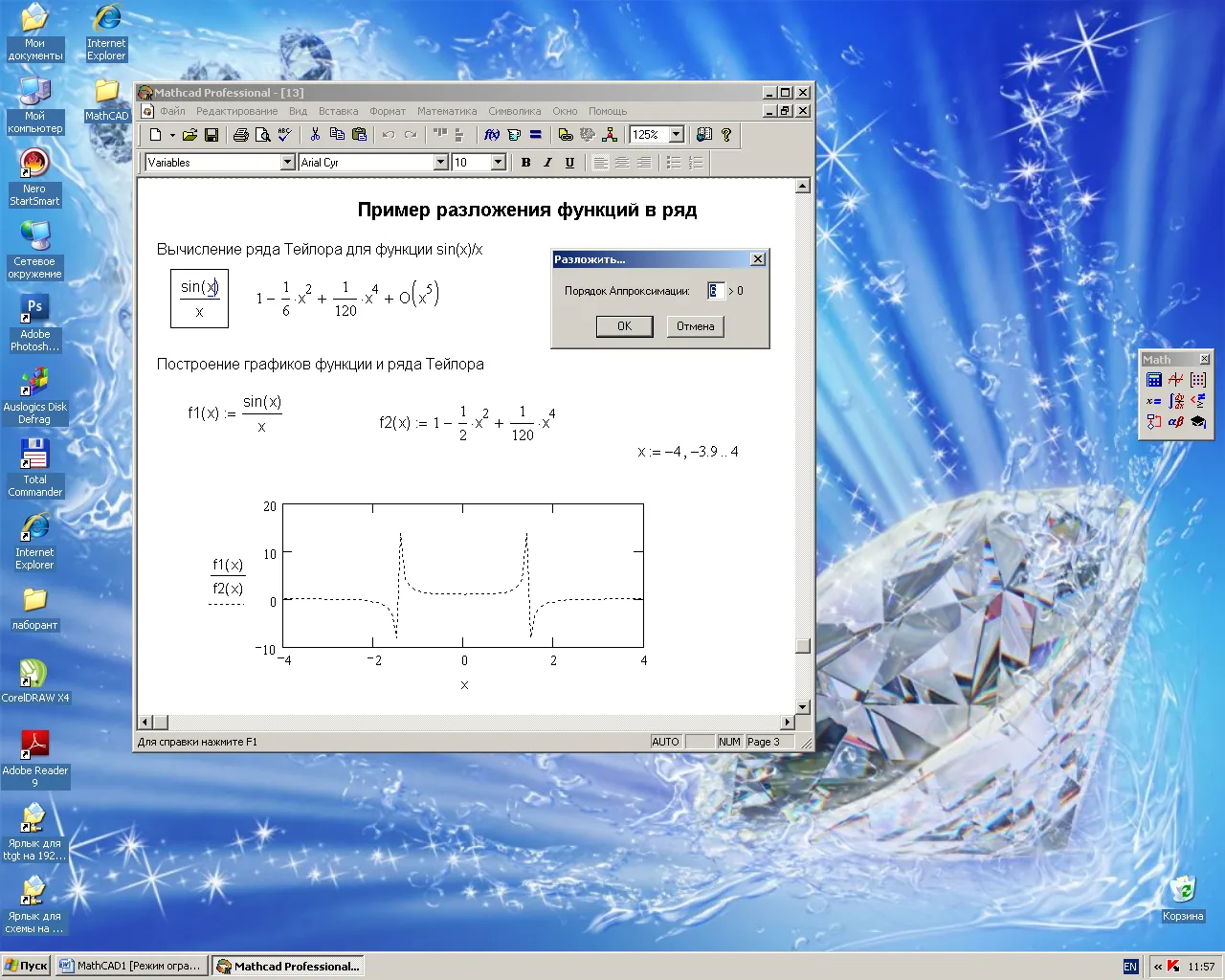Toggle bold formatting
Screen dimensions: 1225x980
[x=525, y=163]
